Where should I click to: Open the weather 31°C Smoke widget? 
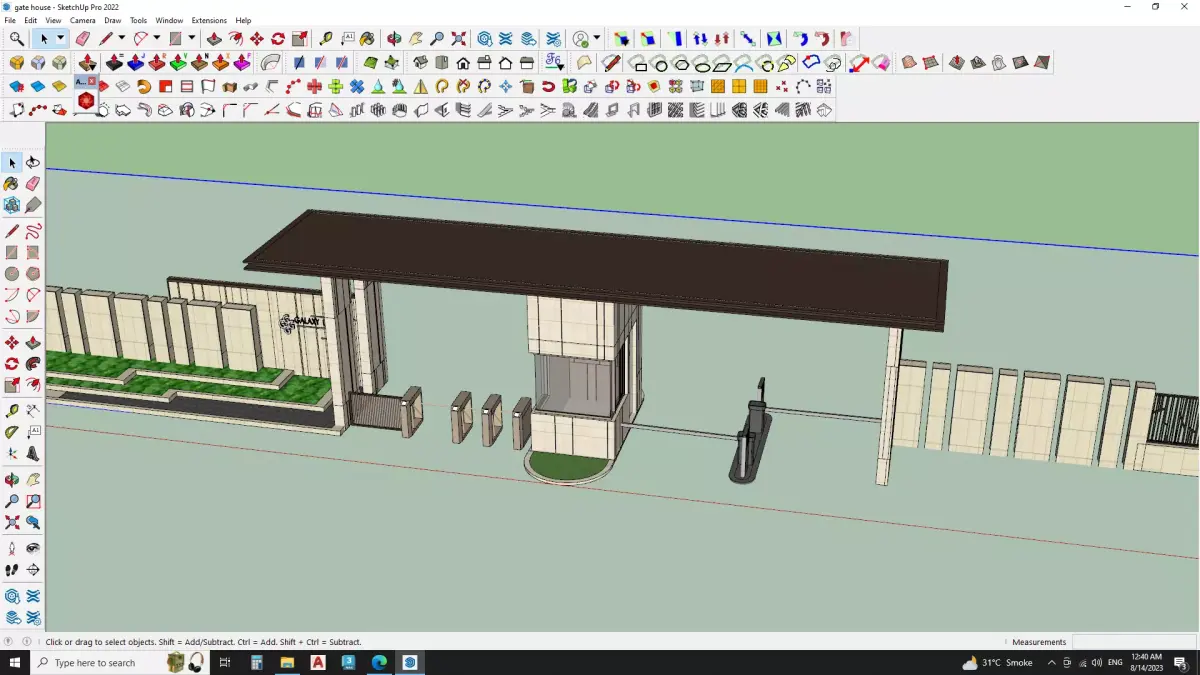(997, 662)
